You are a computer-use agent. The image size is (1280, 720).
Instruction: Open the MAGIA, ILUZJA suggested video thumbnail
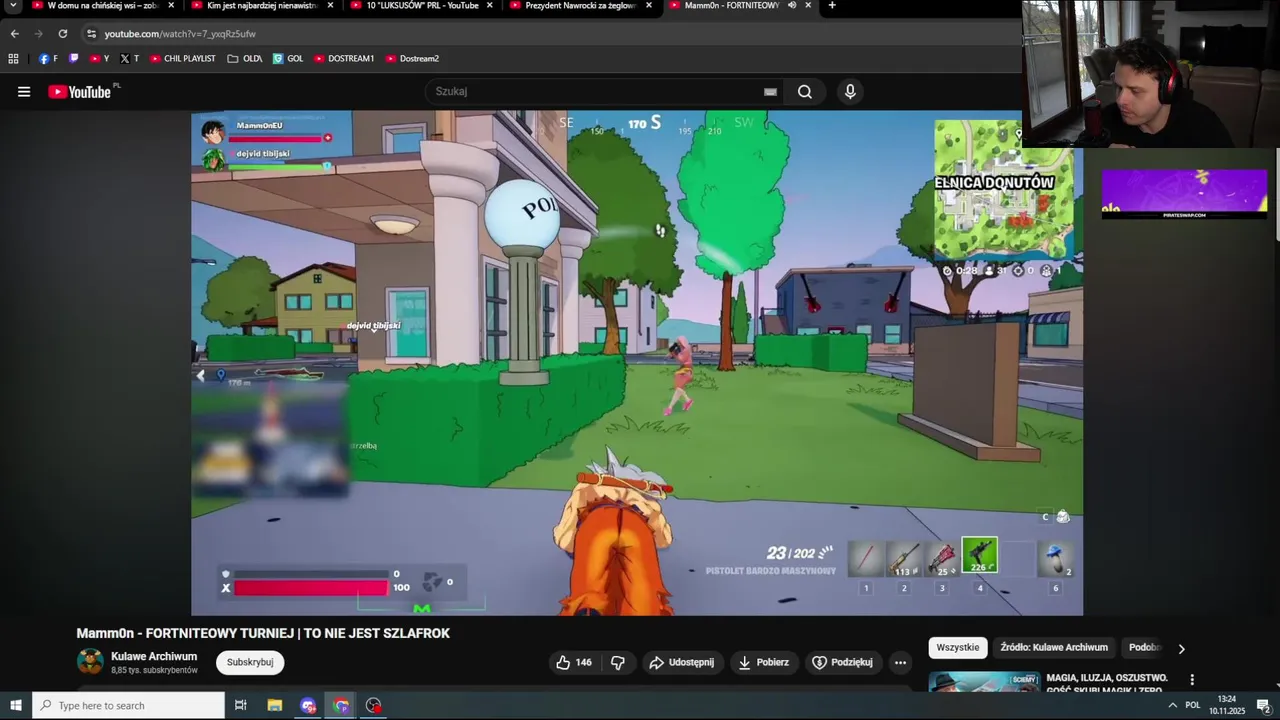tap(984, 682)
